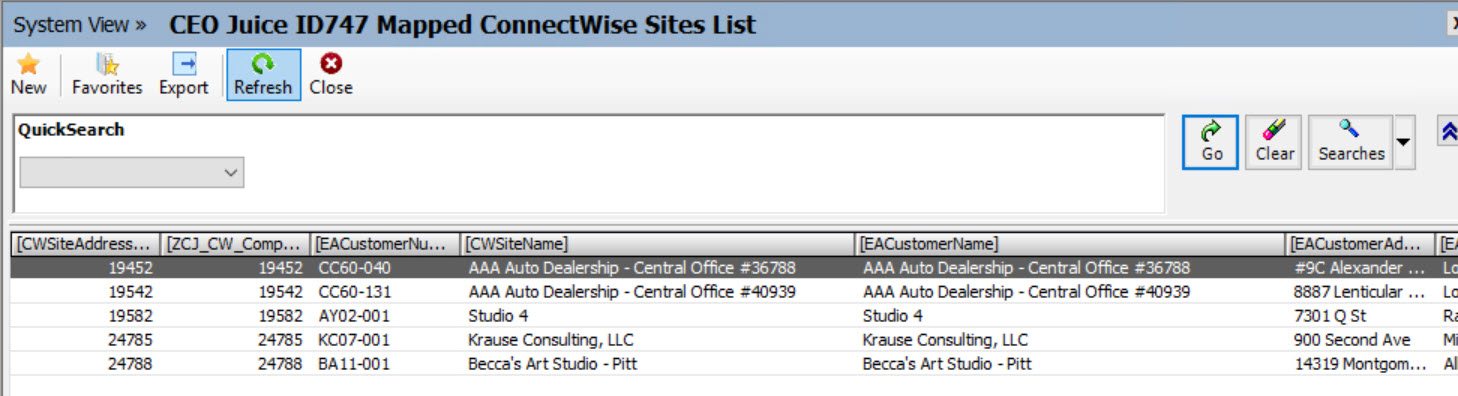Image resolution: width=1458 pixels, height=396 pixels.
Task: Open Favorites from the toolbar
Action: pyautogui.click(x=107, y=75)
